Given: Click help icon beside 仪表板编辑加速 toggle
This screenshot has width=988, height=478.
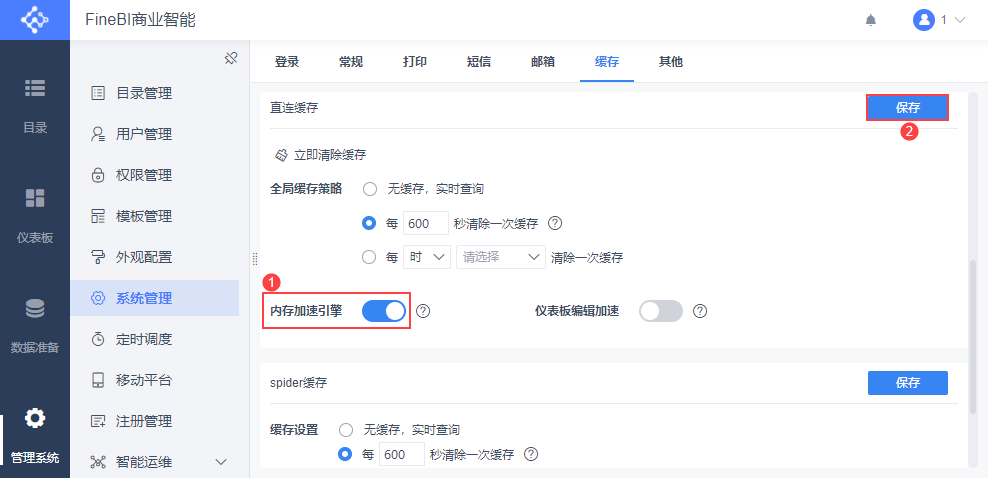Looking at the screenshot, I should coord(700,311).
